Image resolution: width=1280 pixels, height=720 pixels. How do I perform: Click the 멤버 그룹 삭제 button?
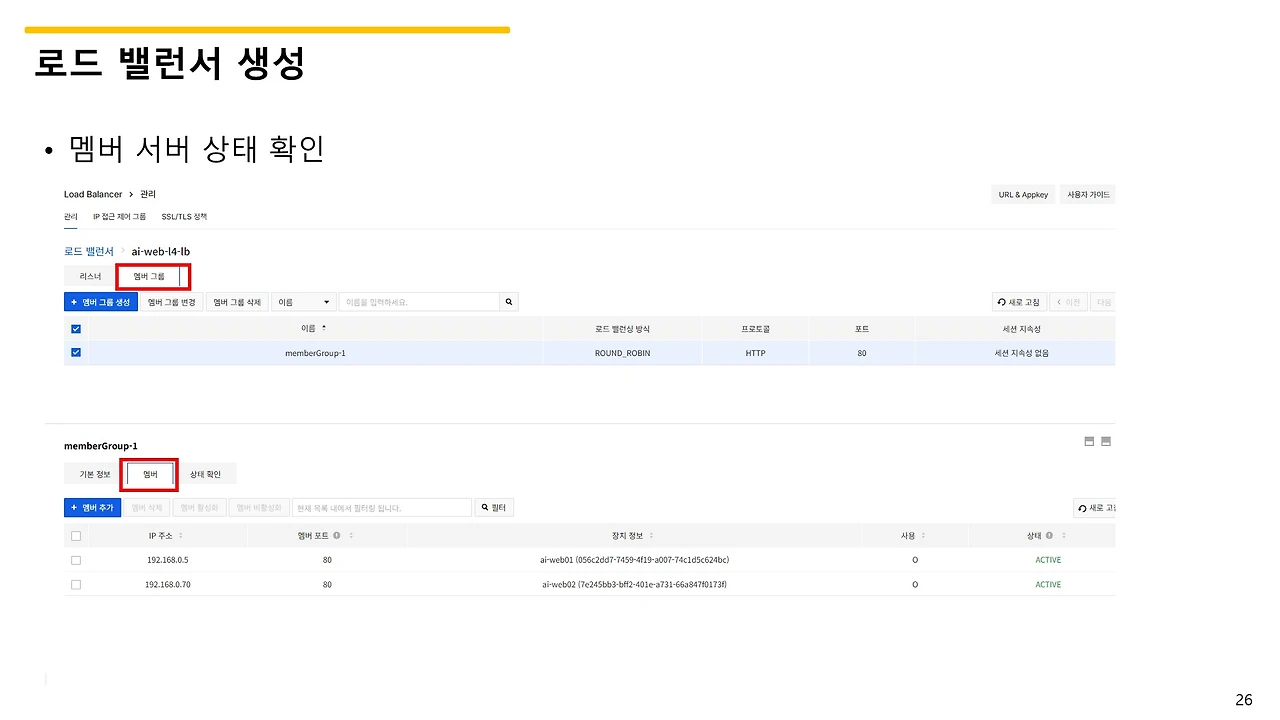237,302
